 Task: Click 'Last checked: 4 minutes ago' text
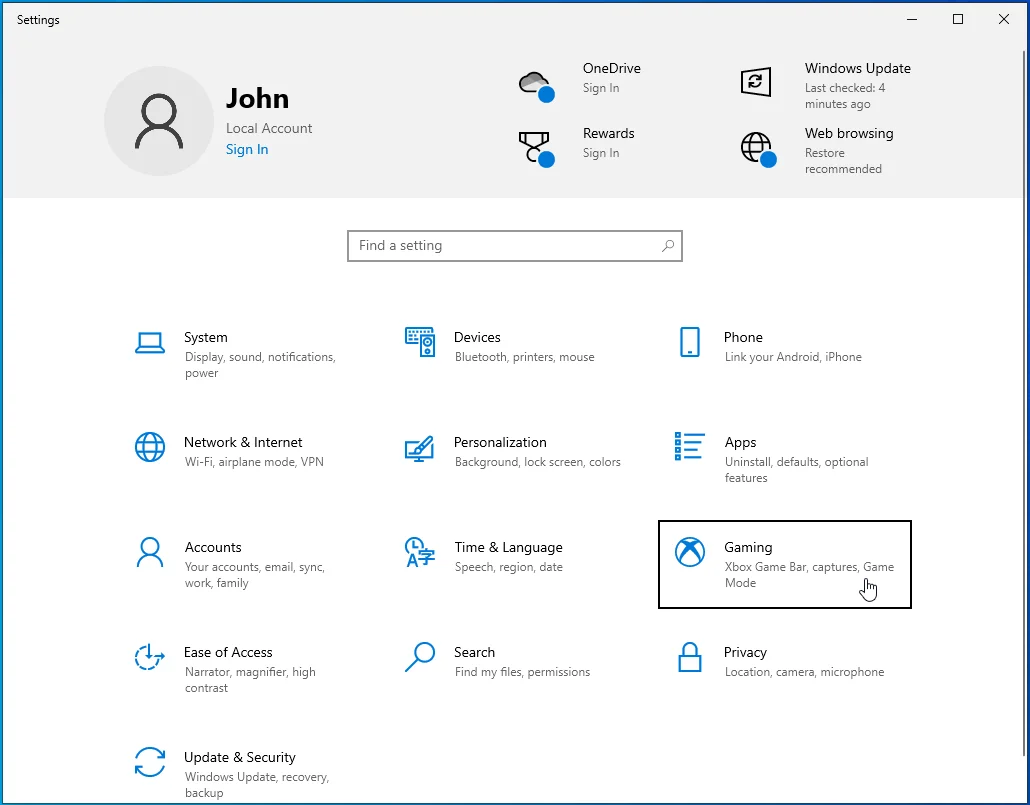[845, 96]
